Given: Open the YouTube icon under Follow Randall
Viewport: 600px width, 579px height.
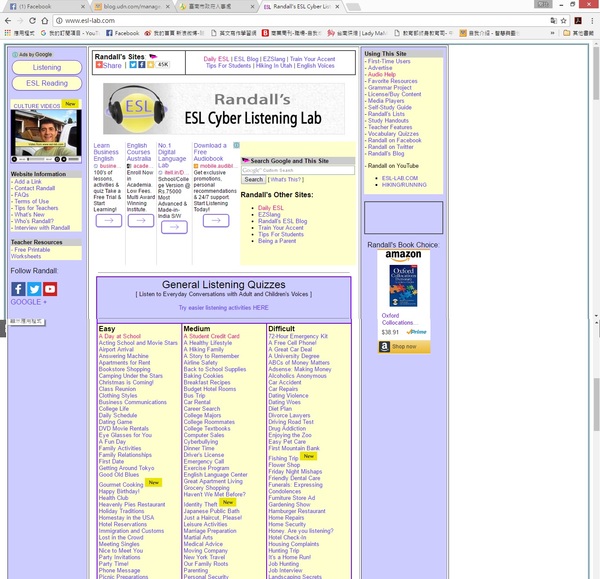Looking at the screenshot, I should click(50, 289).
